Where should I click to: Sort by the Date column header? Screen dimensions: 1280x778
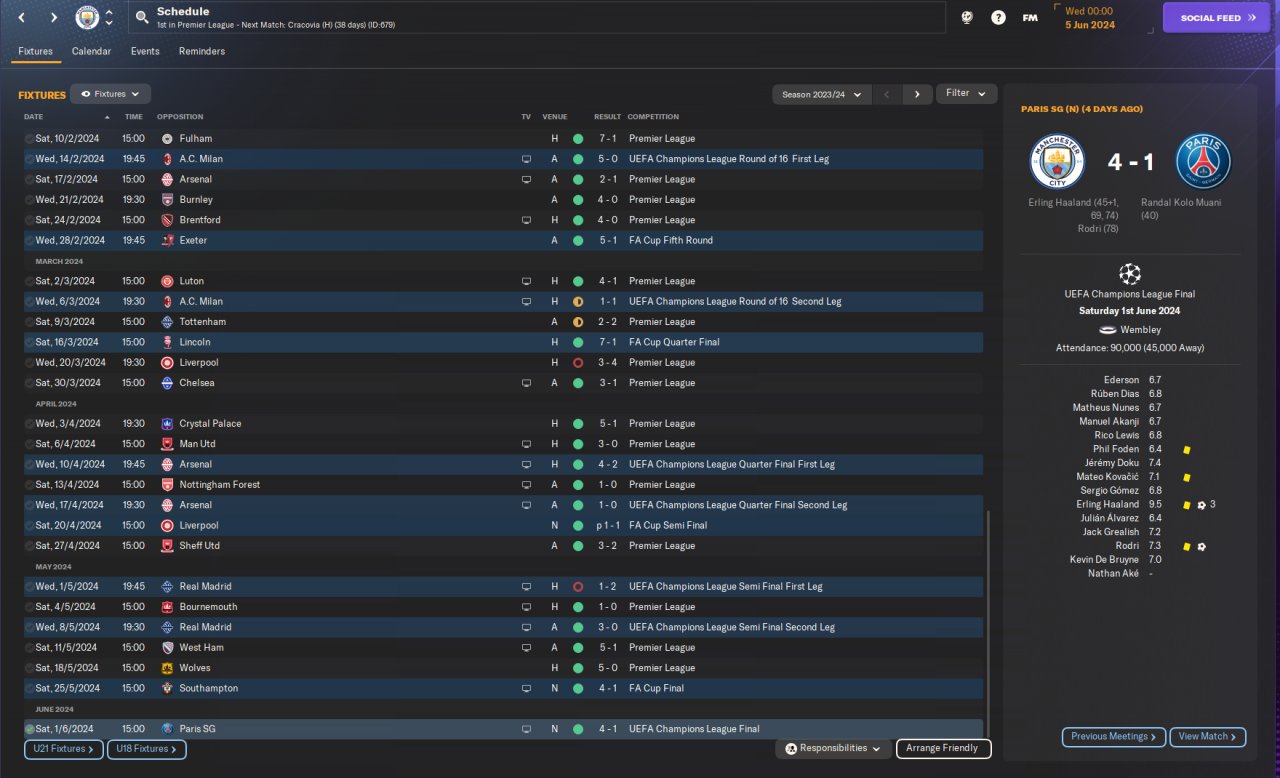34,117
